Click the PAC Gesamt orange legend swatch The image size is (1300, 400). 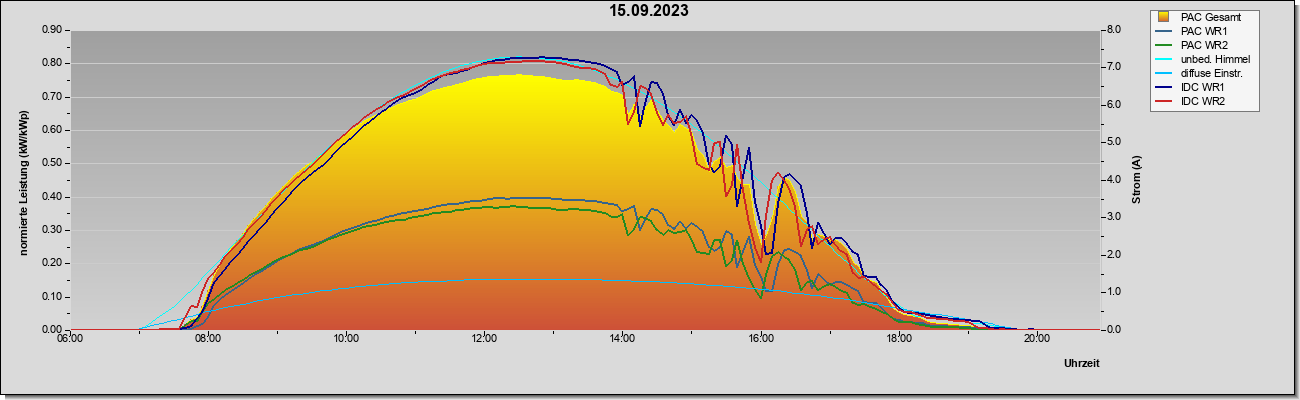coord(1164,17)
